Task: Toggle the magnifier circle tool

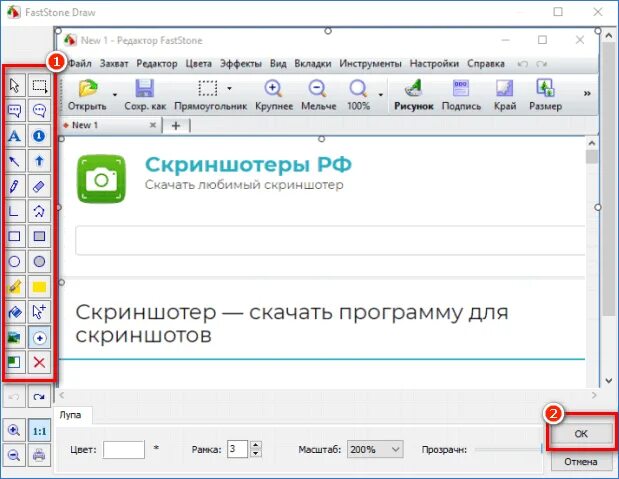Action: click(39, 338)
